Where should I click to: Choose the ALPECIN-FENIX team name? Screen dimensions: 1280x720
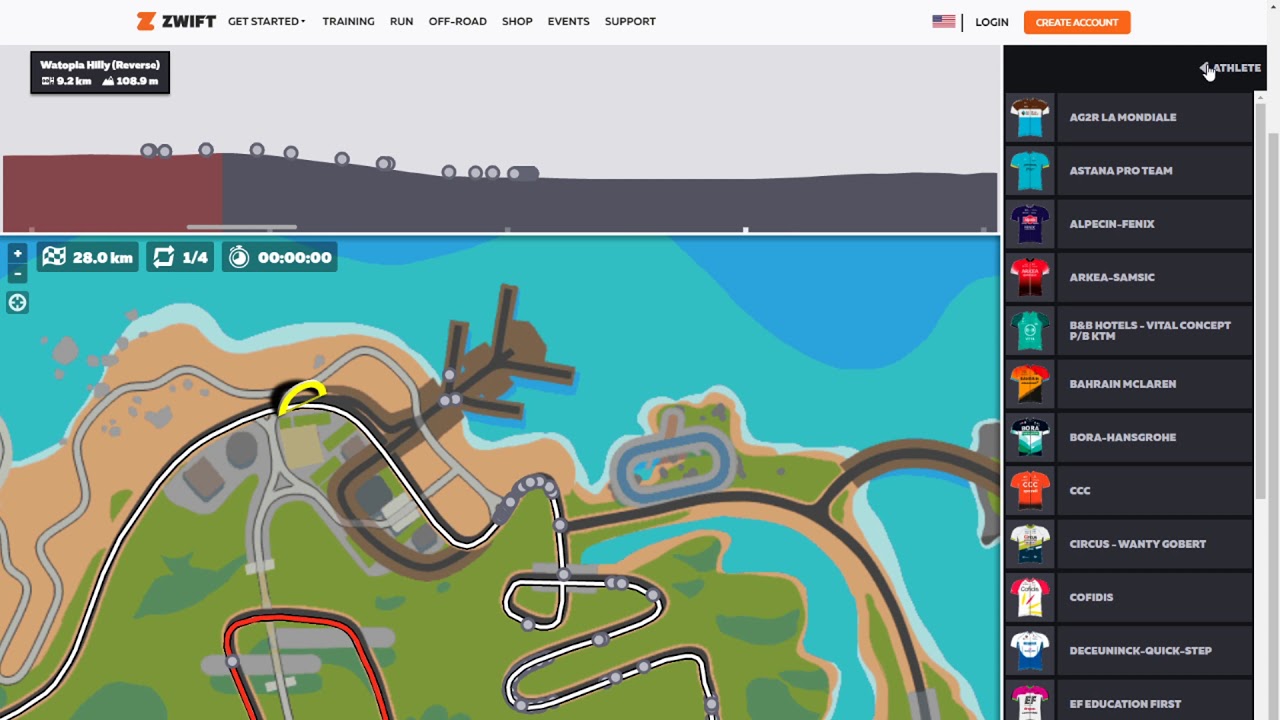(1111, 224)
